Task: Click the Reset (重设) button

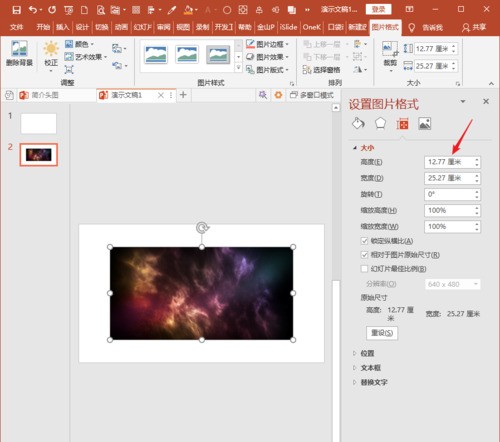Action: 382,333
